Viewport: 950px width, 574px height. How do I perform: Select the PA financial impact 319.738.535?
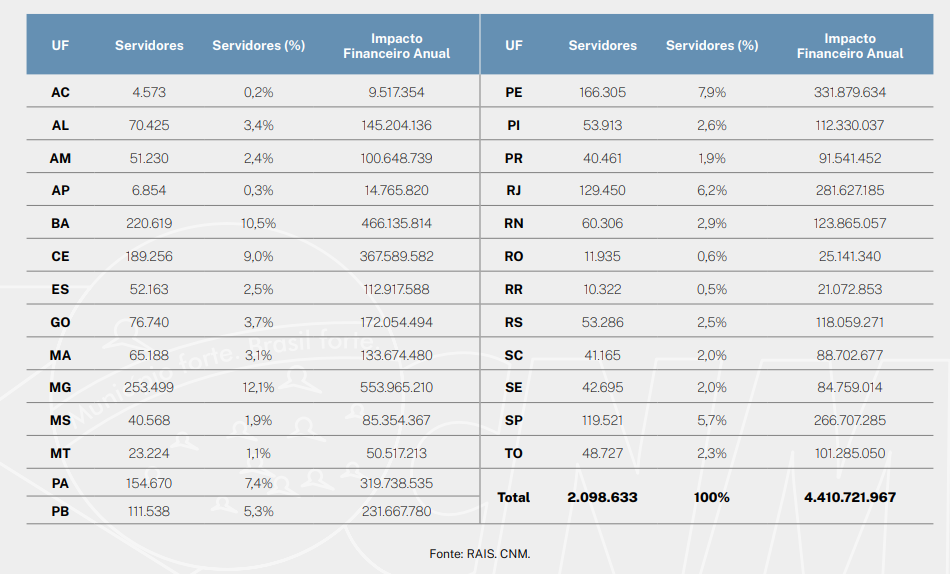397,483
